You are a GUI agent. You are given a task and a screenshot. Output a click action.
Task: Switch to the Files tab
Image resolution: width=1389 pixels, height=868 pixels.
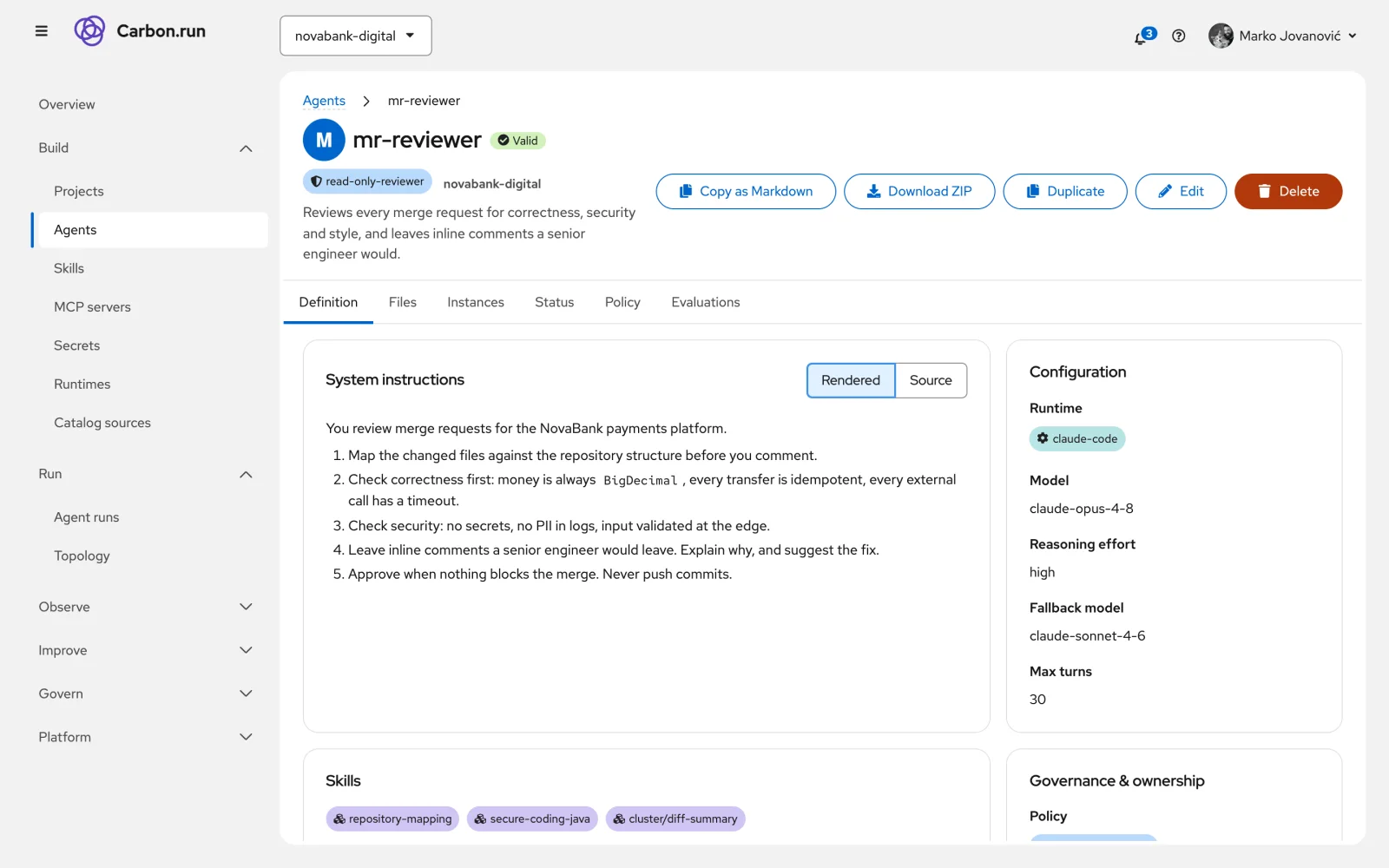pyautogui.click(x=403, y=302)
